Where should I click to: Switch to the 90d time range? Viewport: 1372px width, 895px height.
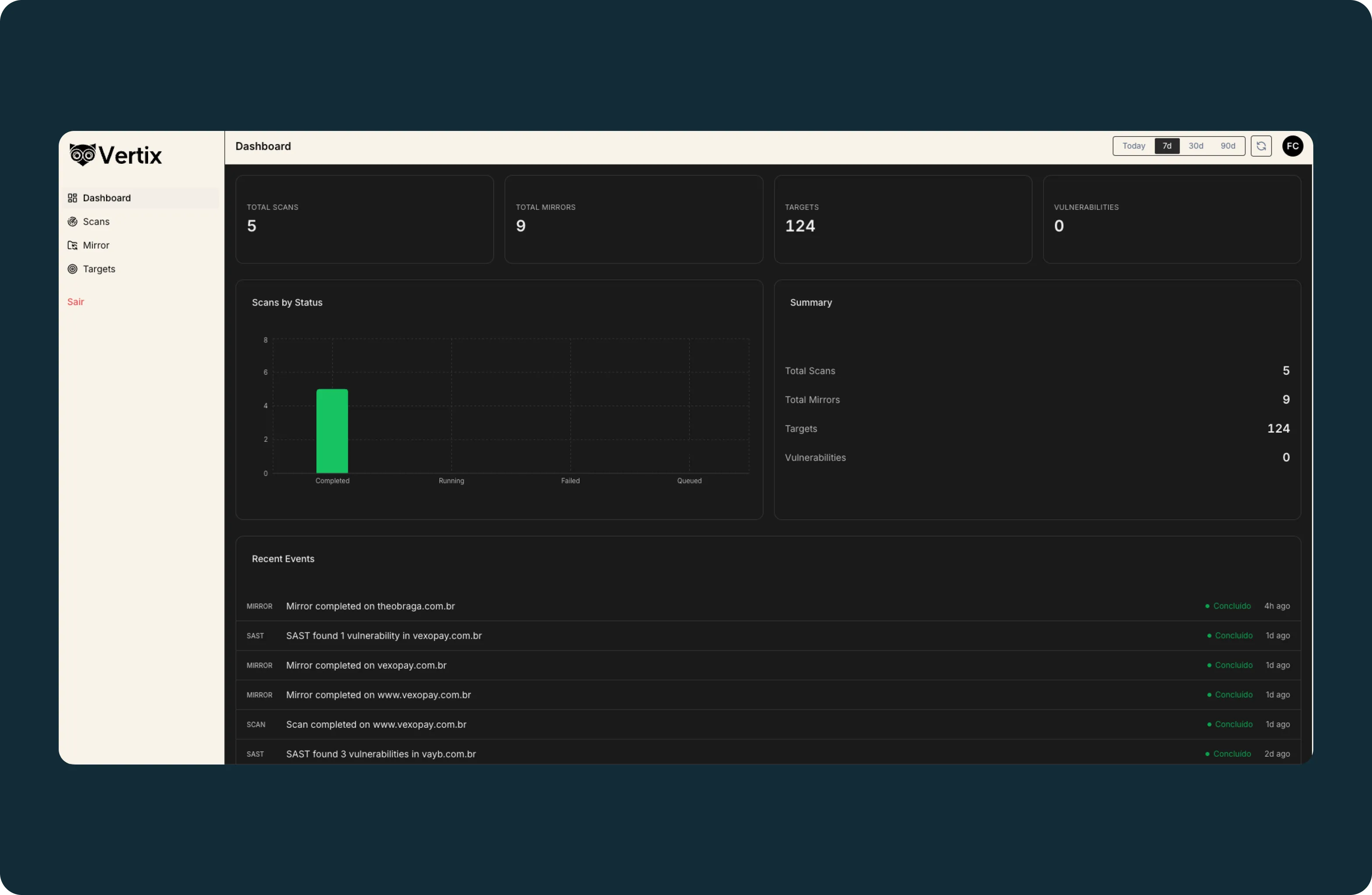coord(1227,146)
